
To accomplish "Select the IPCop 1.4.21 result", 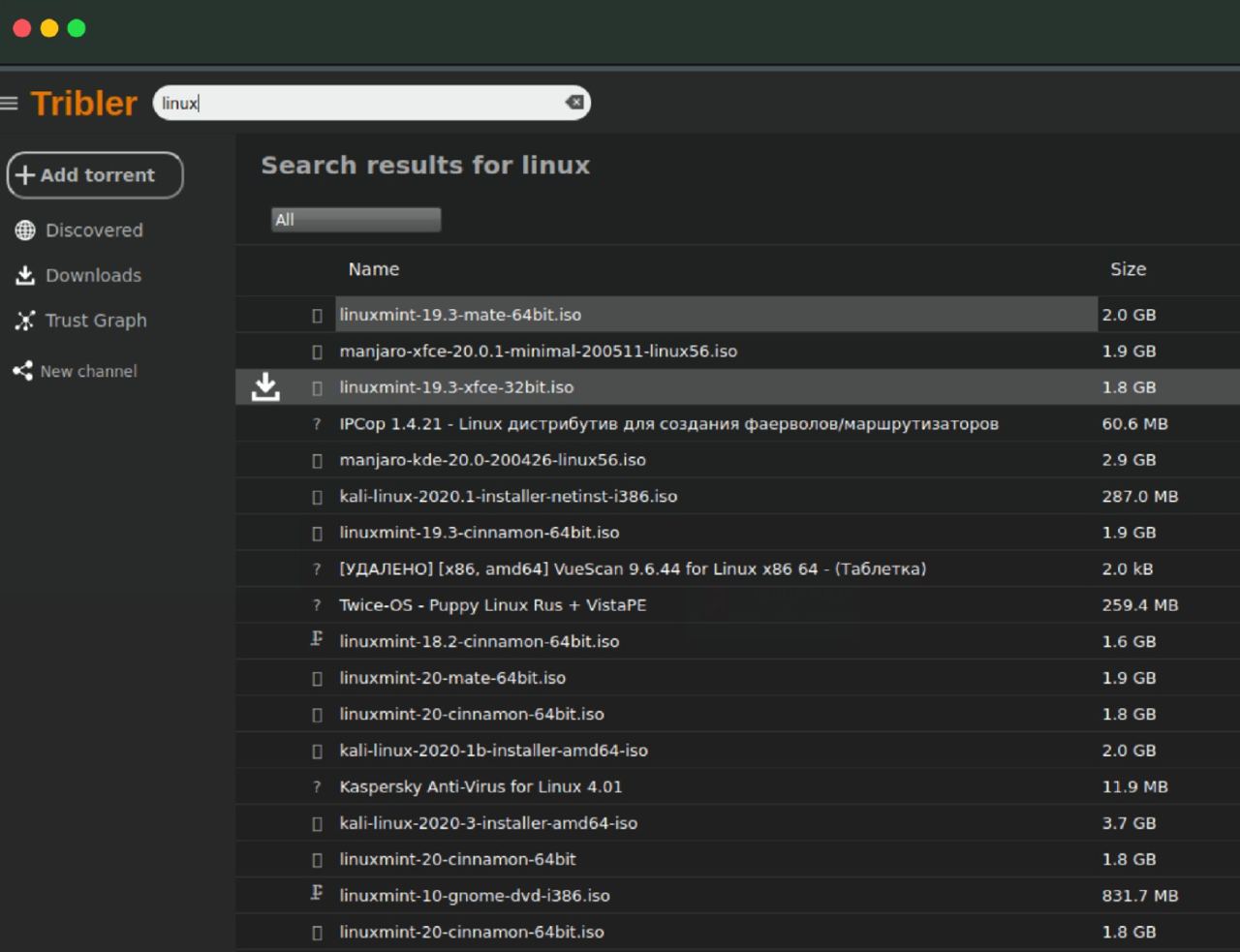I will pyautogui.click(x=668, y=423).
